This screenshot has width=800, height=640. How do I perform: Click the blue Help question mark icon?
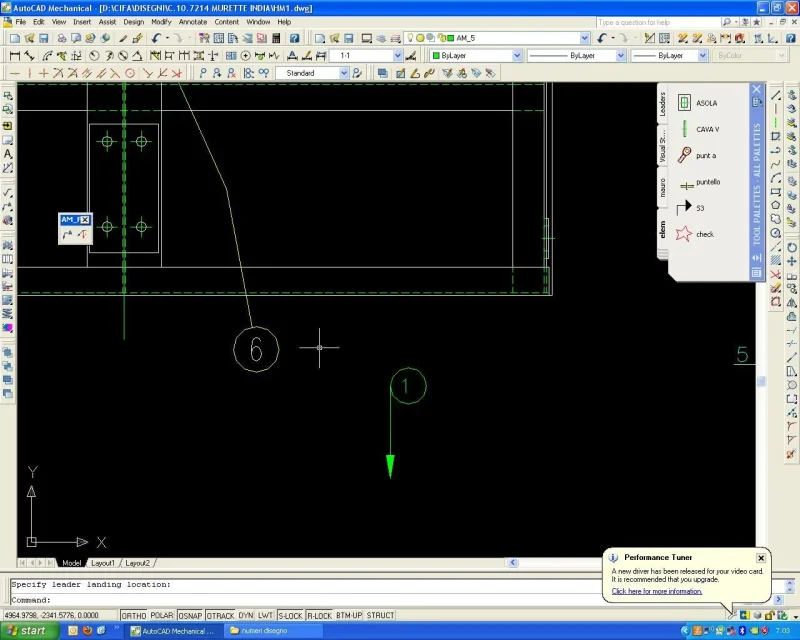click(294, 38)
